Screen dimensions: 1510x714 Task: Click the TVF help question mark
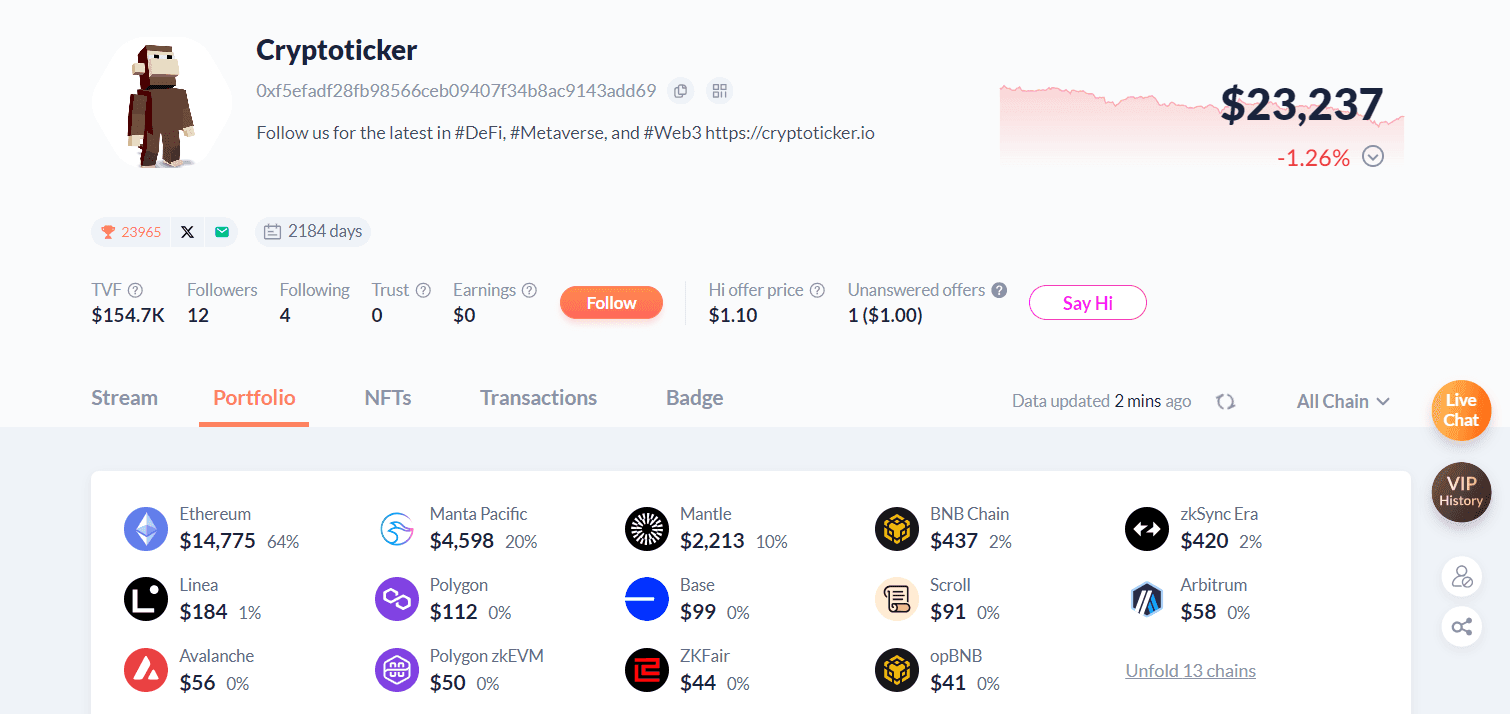(135, 290)
